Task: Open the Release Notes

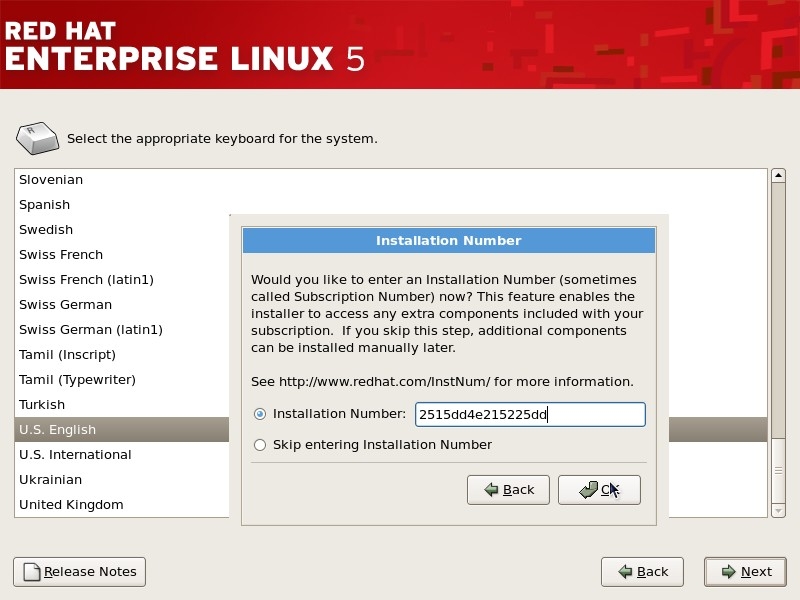Action: pos(80,572)
